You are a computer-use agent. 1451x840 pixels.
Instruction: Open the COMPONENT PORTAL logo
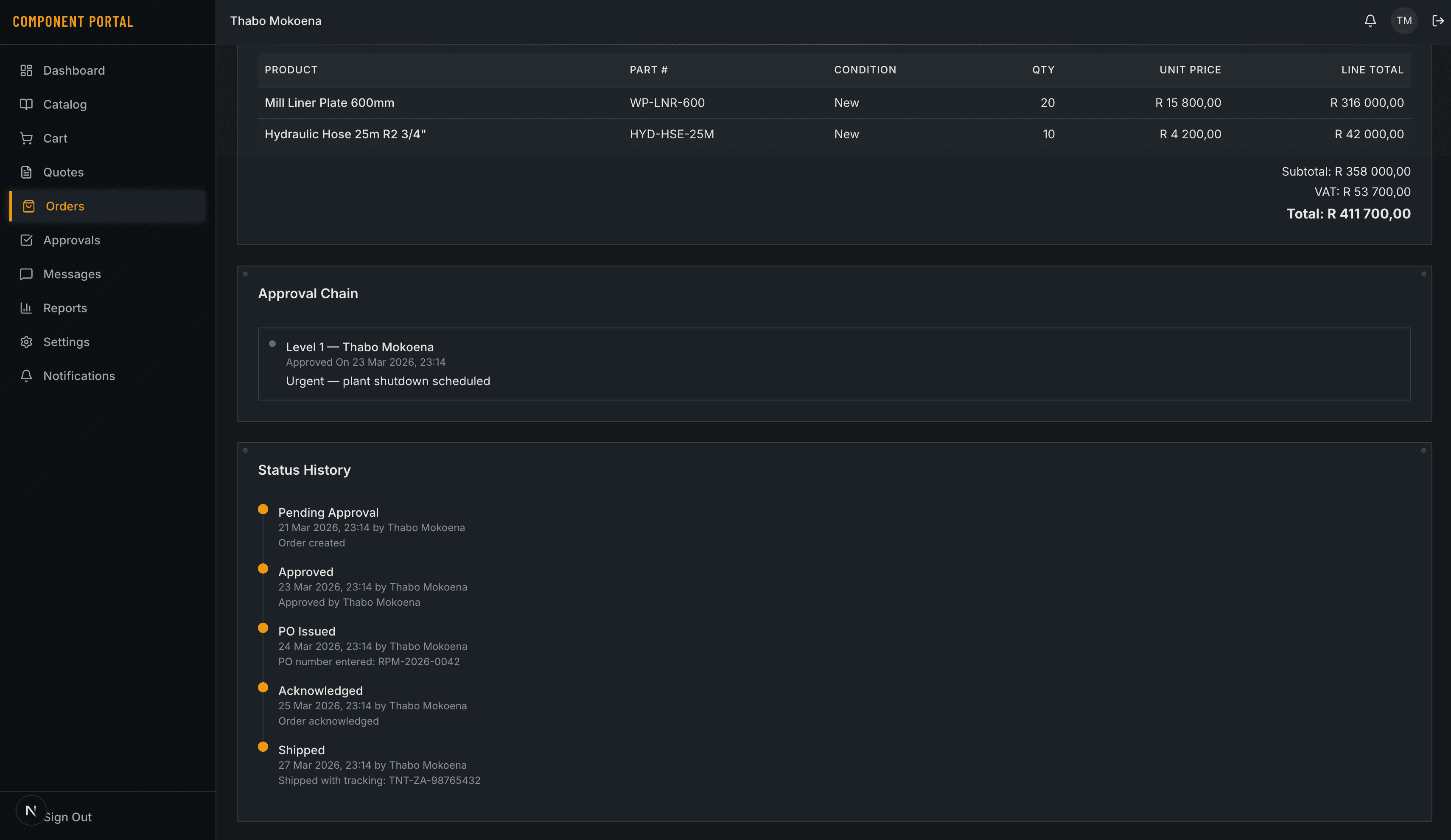(x=73, y=21)
